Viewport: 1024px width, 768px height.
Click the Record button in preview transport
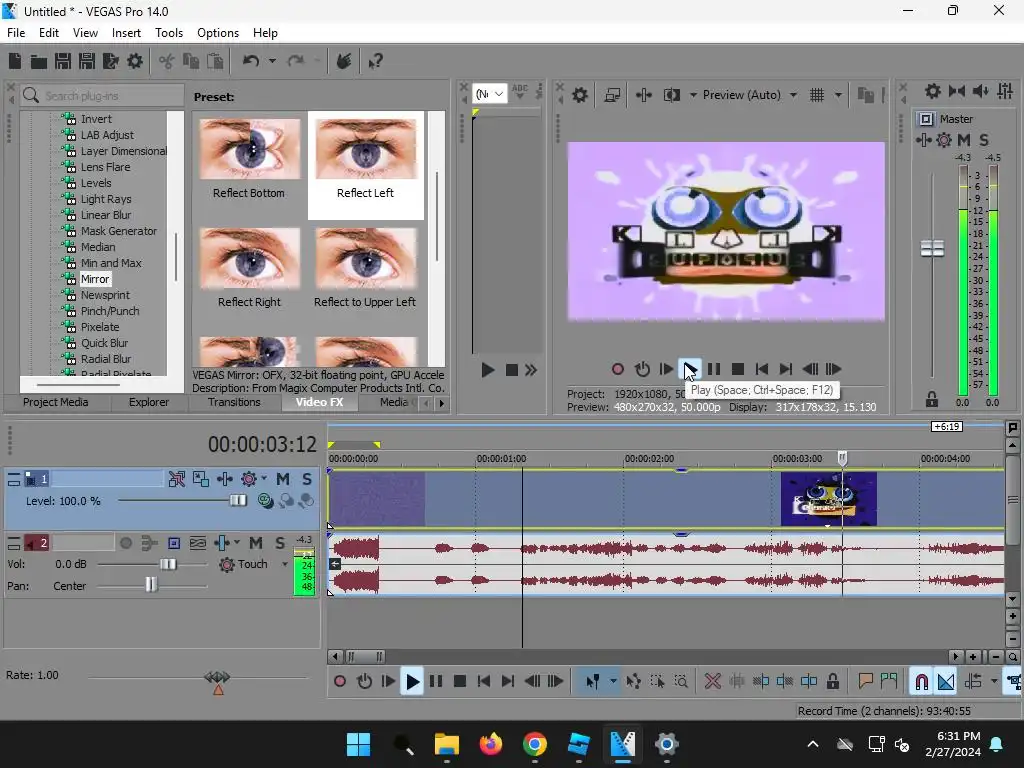click(x=617, y=370)
